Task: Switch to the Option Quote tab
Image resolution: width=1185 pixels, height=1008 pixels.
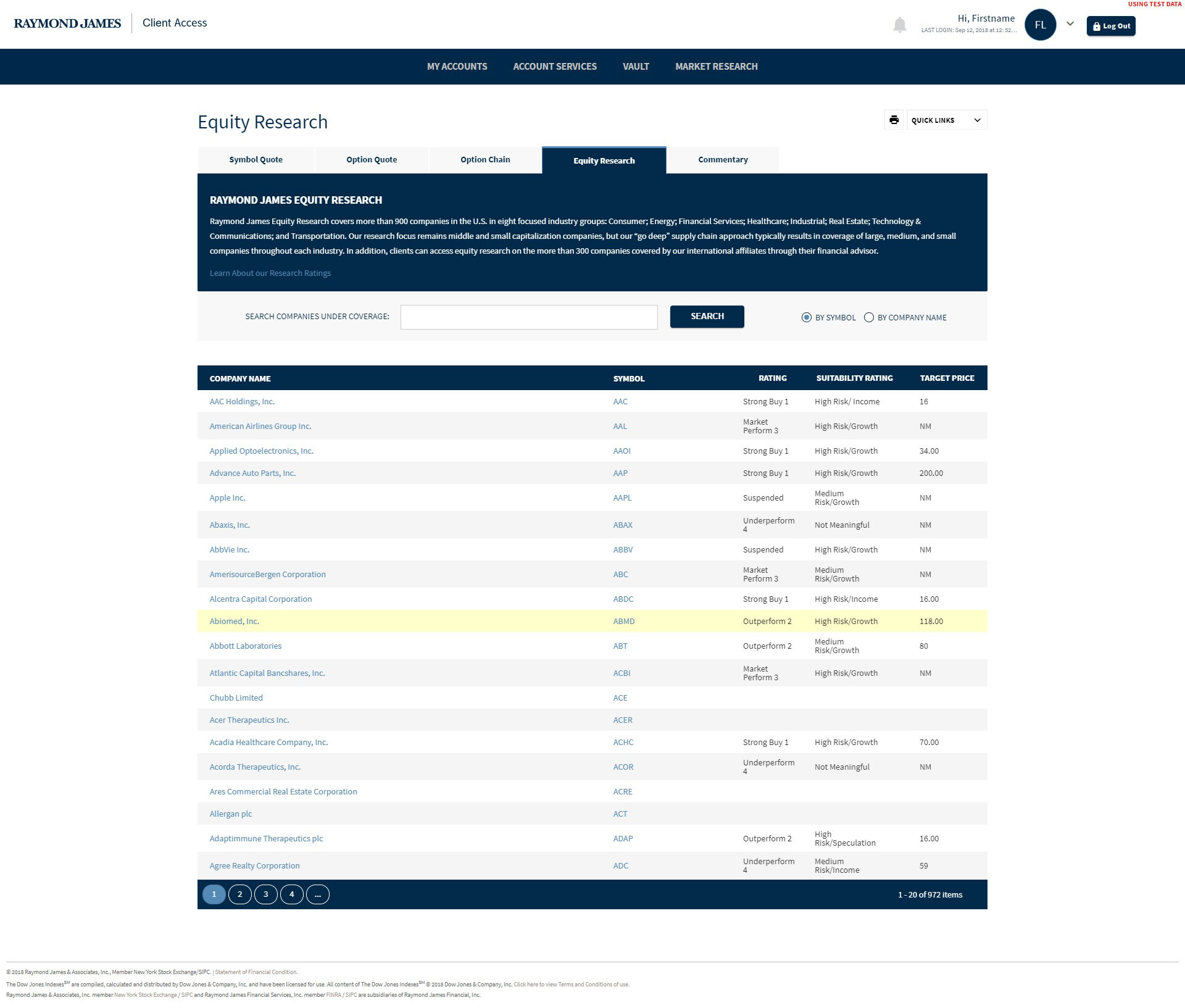Action: (372, 159)
